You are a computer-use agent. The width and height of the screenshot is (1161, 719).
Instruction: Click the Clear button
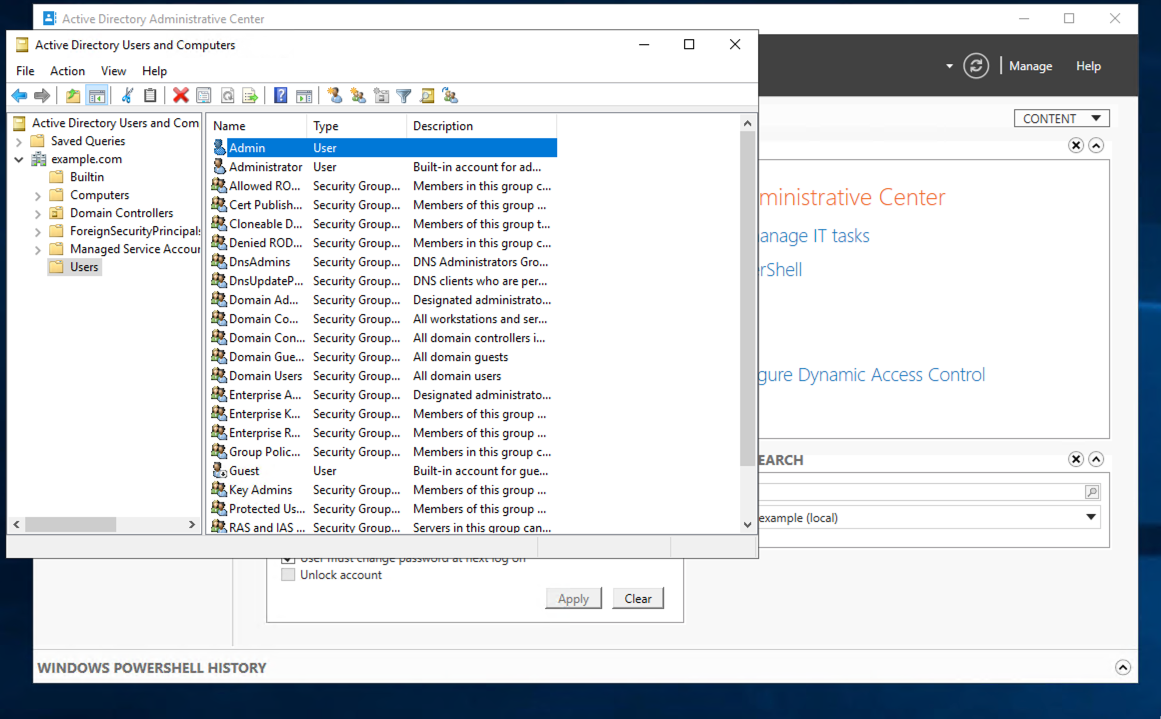click(x=638, y=598)
